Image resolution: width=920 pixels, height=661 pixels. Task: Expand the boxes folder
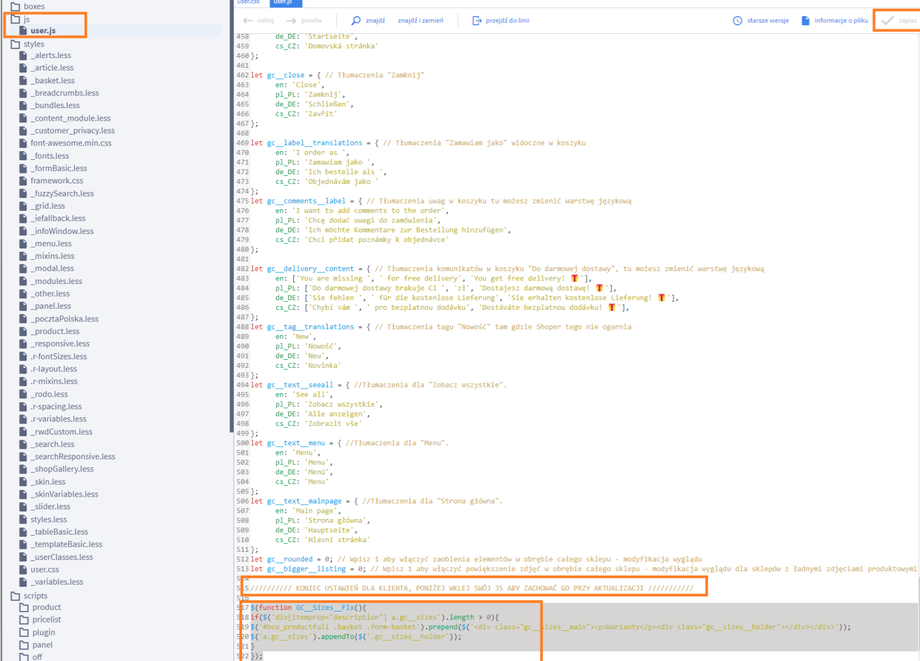(x=15, y=6)
